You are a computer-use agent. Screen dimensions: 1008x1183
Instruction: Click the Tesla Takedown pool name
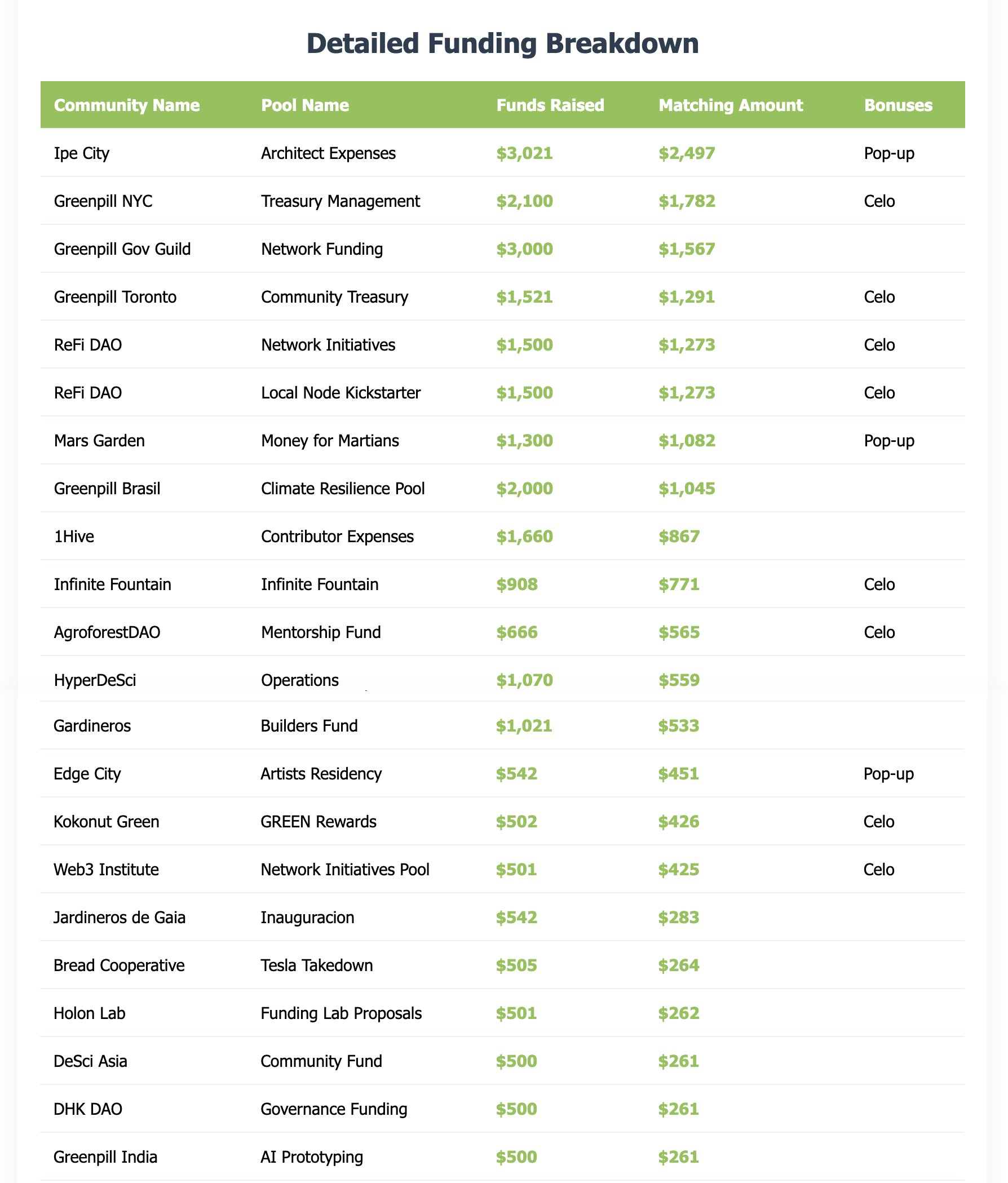(316, 965)
